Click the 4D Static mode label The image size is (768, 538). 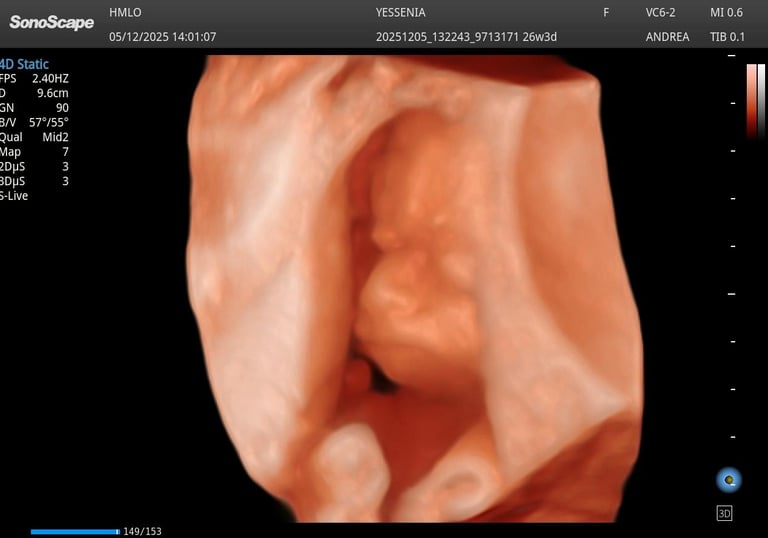click(24, 64)
